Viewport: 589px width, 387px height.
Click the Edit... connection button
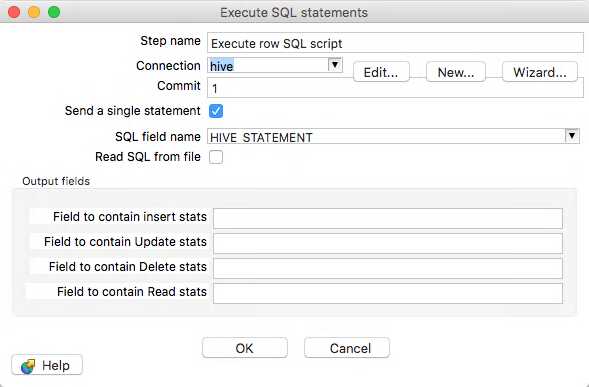coord(381,72)
